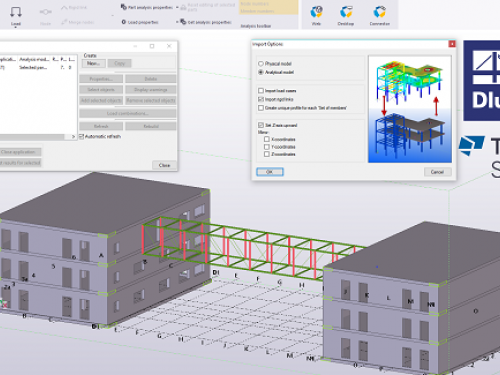This screenshot has height=375, width=500.
Task: Open the Analysis toolbar label
Action: (256, 26)
